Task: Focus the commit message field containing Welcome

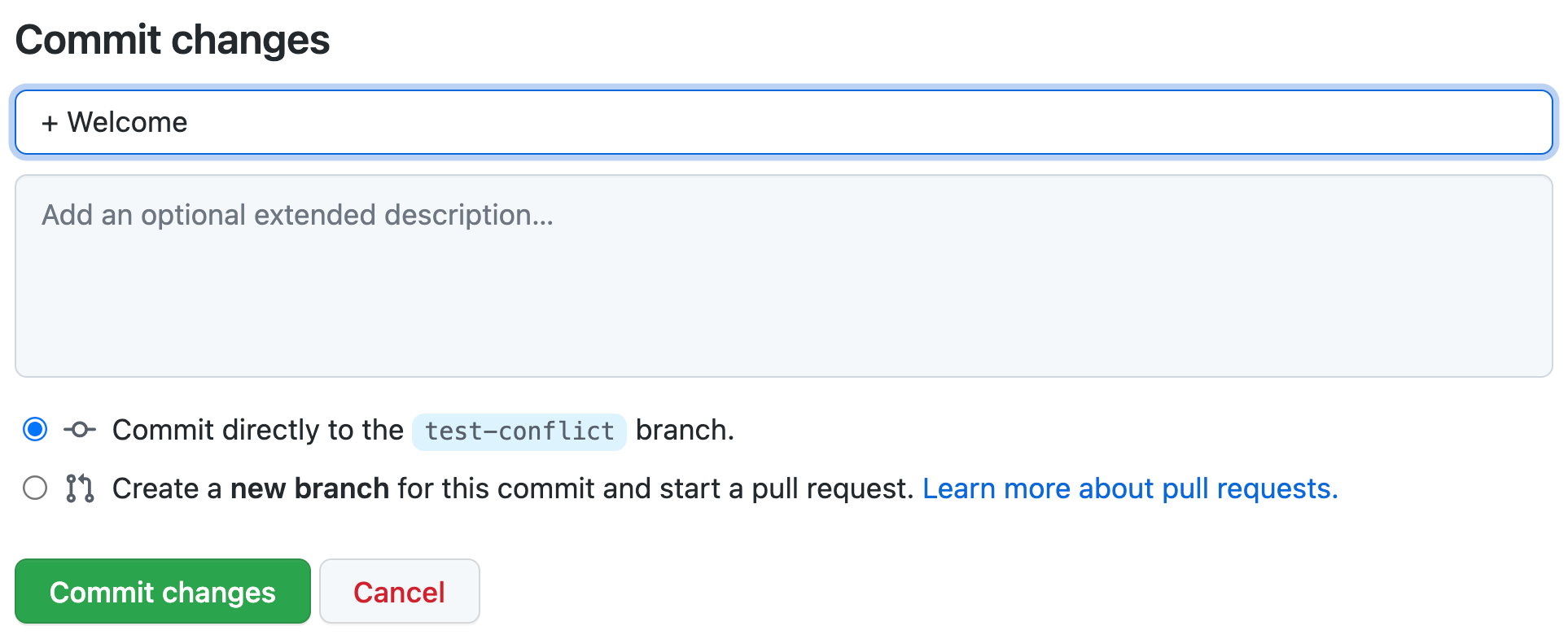Action: pos(784,122)
